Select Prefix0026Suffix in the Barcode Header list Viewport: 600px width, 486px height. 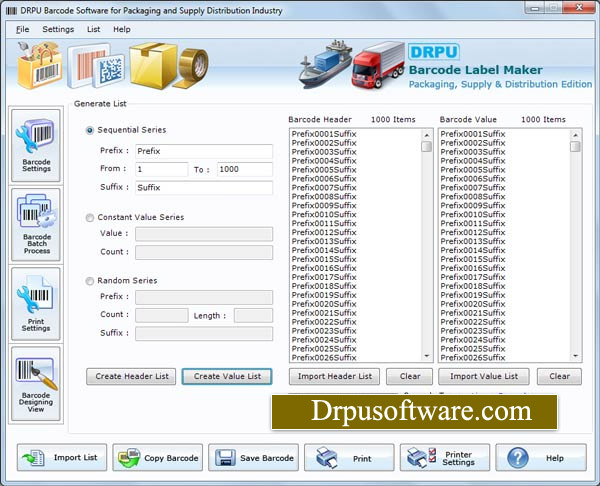coord(324,358)
